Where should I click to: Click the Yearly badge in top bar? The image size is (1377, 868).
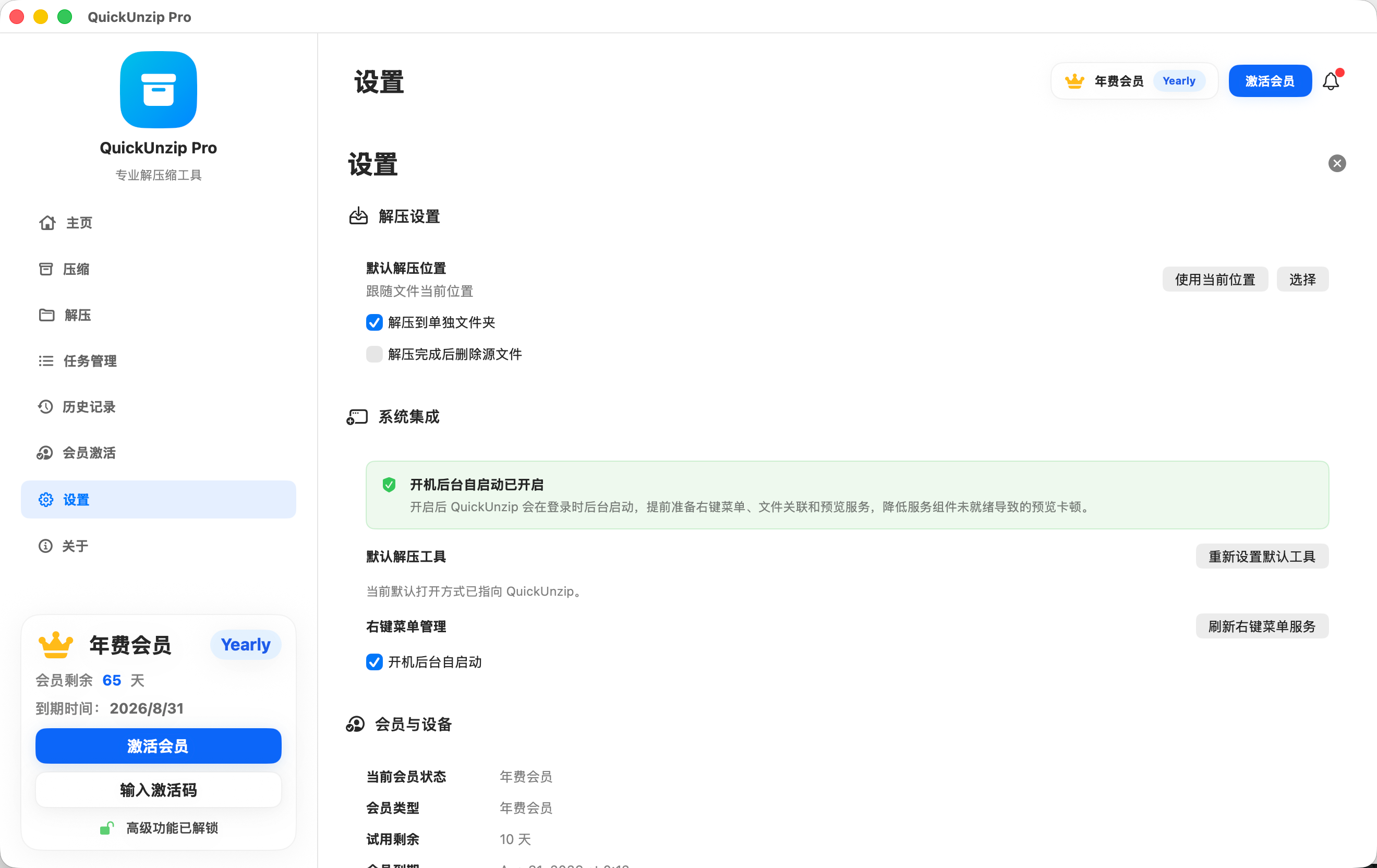(x=1179, y=81)
